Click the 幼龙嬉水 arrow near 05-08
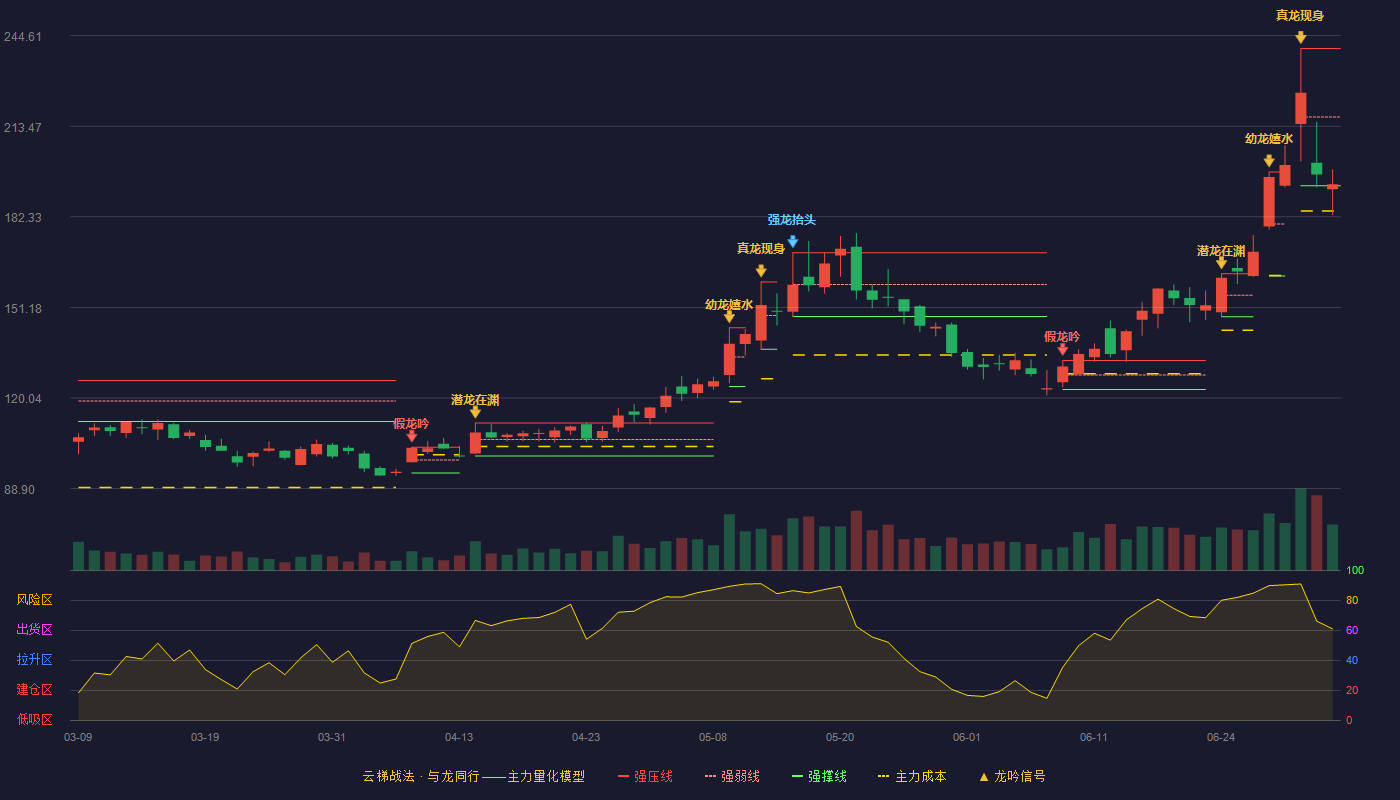The width and height of the screenshot is (1400, 800). click(x=729, y=317)
